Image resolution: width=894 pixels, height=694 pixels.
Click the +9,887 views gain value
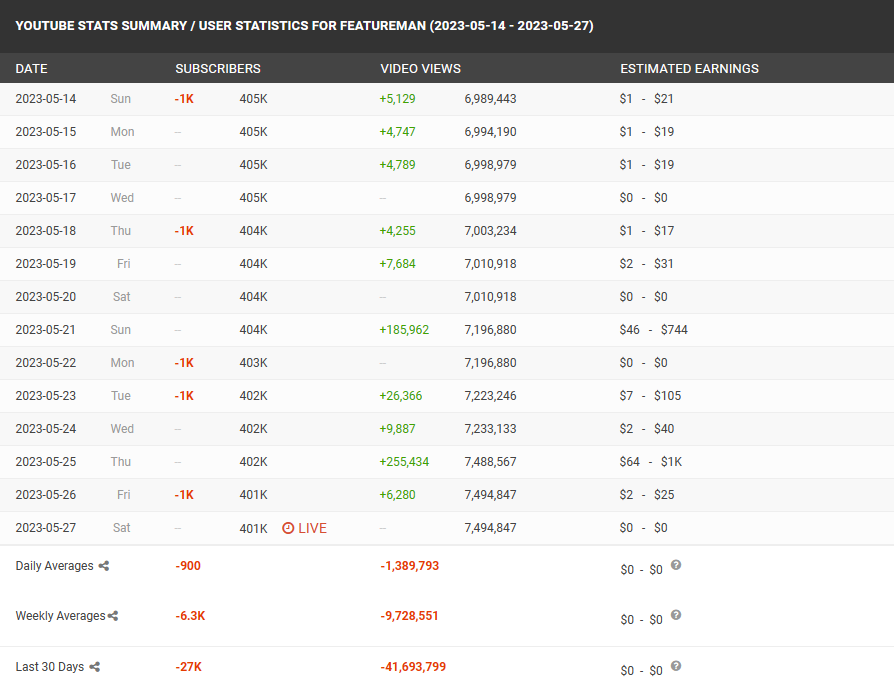(397, 429)
